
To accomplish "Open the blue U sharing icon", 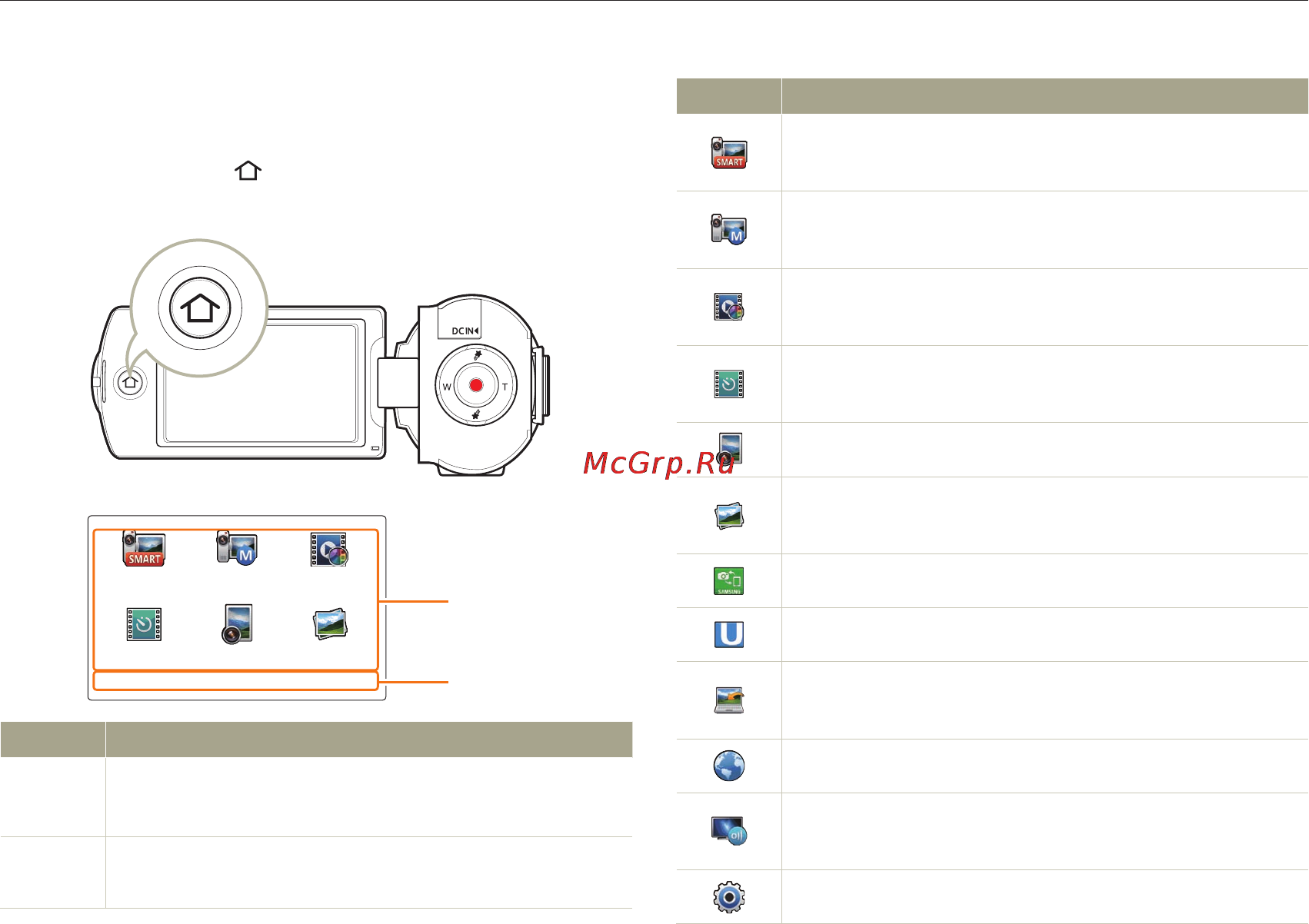I will coord(729,634).
